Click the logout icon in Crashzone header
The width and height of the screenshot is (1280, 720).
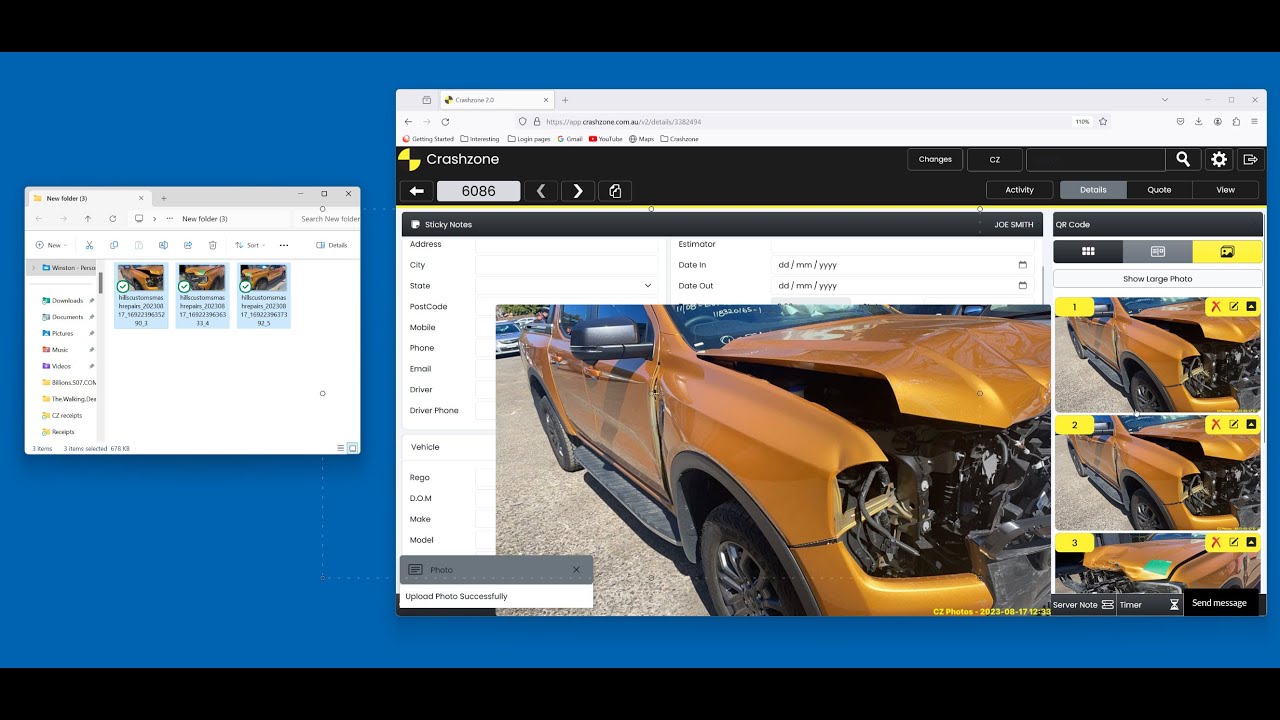1250,159
